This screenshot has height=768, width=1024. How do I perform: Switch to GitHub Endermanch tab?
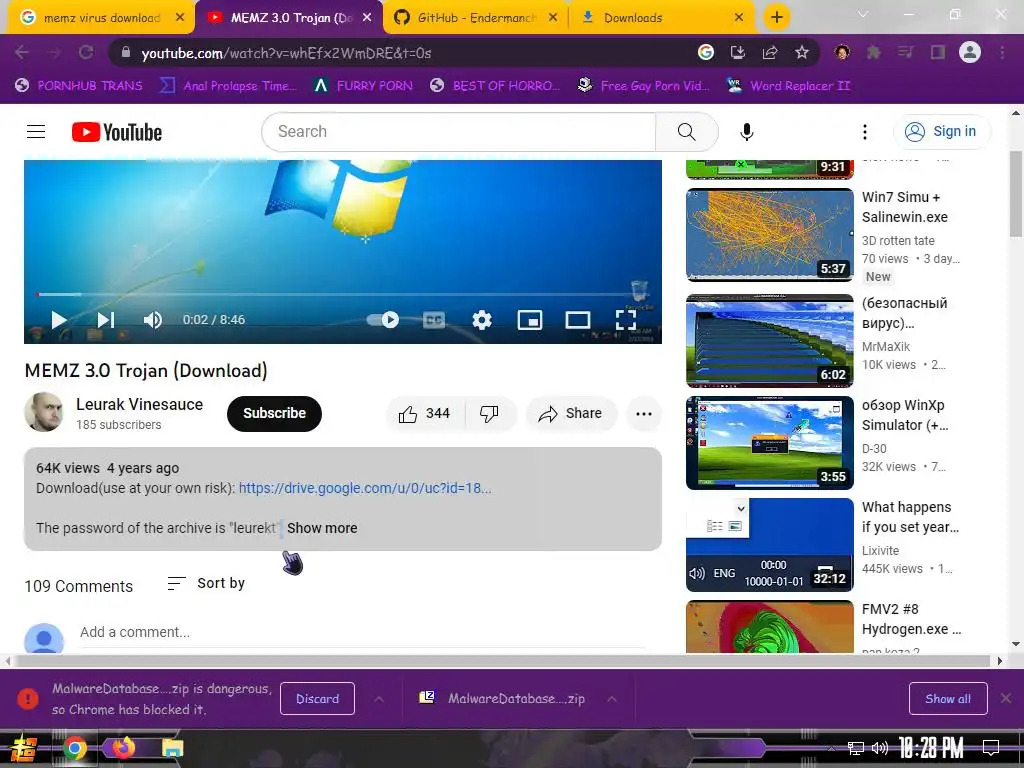[x=476, y=18]
